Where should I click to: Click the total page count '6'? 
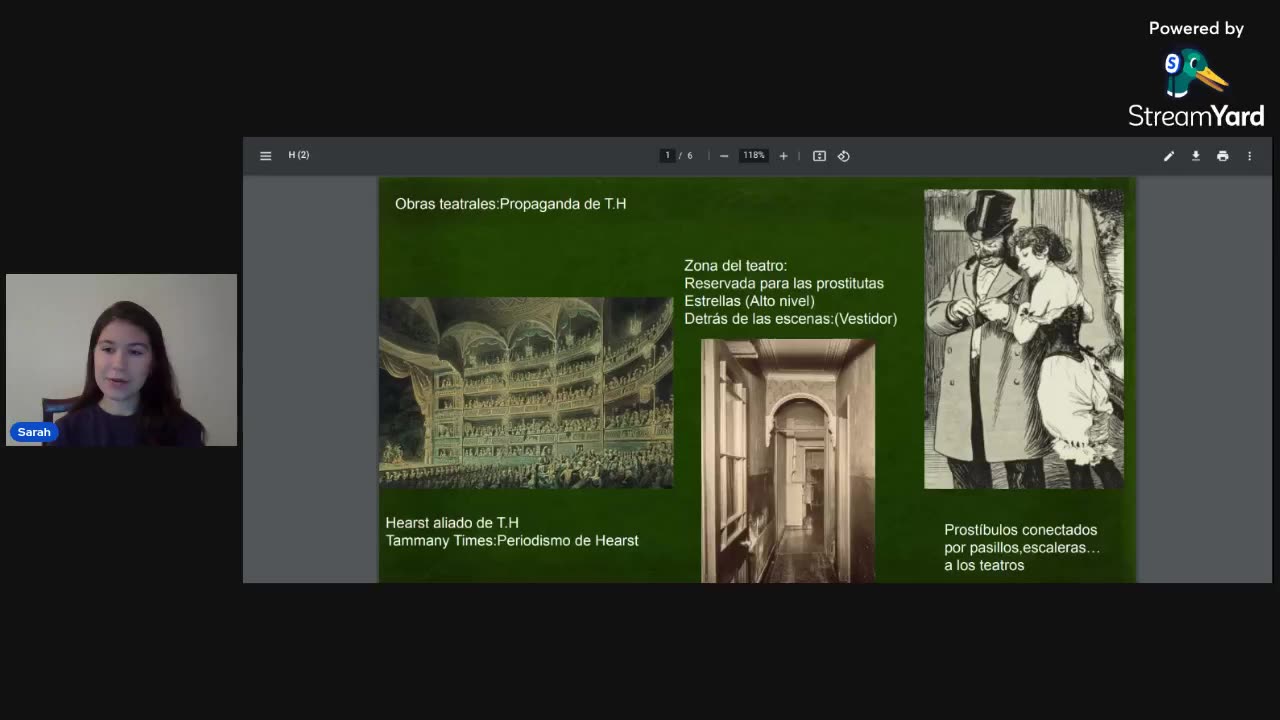[x=689, y=156]
